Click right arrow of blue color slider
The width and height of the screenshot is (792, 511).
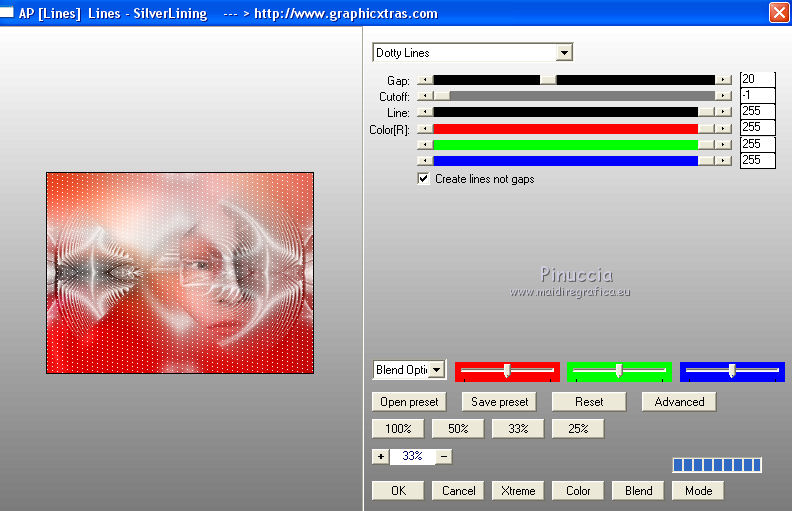click(723, 161)
